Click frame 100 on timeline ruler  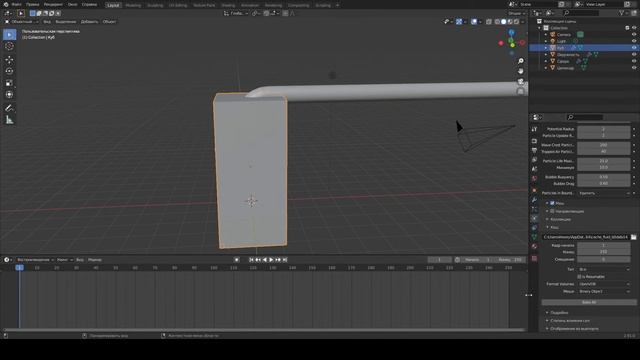(x=213, y=268)
